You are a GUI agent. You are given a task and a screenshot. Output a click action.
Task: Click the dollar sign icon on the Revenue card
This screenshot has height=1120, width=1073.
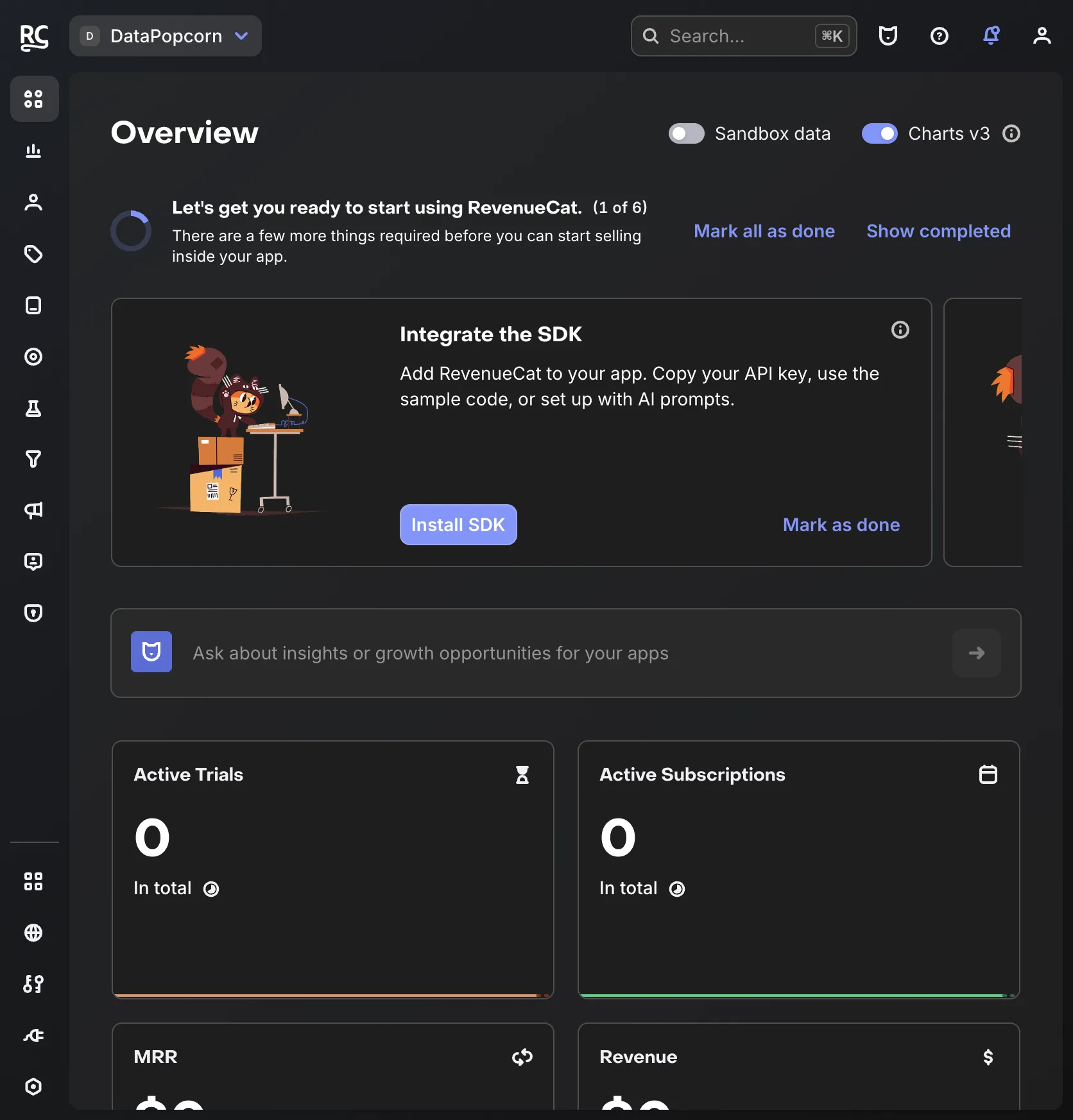tap(988, 1056)
